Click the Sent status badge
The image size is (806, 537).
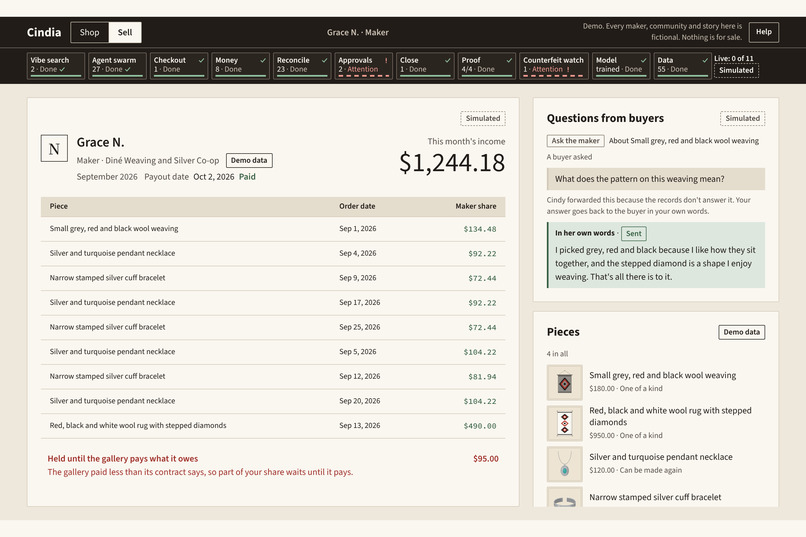click(x=633, y=233)
